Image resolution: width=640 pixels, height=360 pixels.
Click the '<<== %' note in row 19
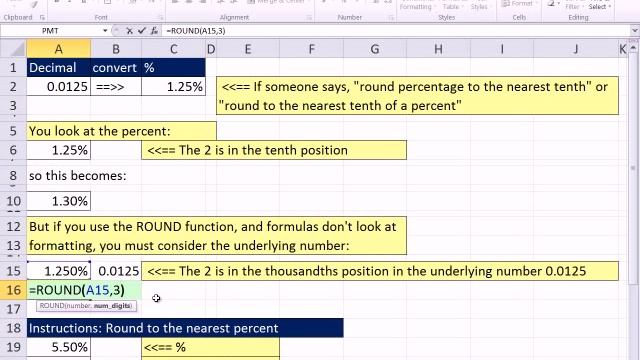[211, 347]
